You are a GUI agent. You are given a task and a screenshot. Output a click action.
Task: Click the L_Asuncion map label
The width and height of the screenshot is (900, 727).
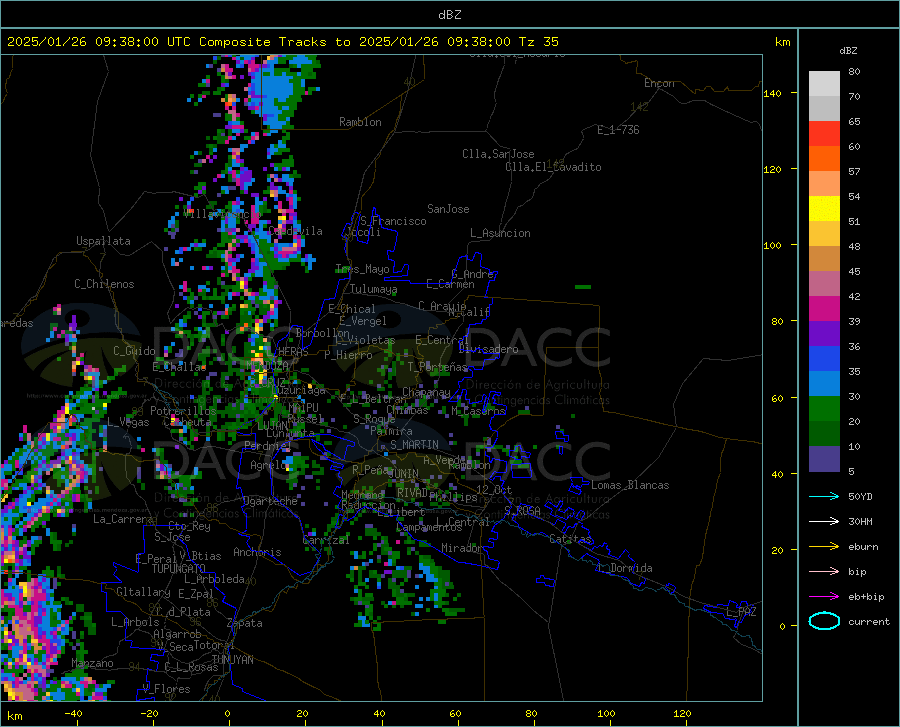click(500, 233)
